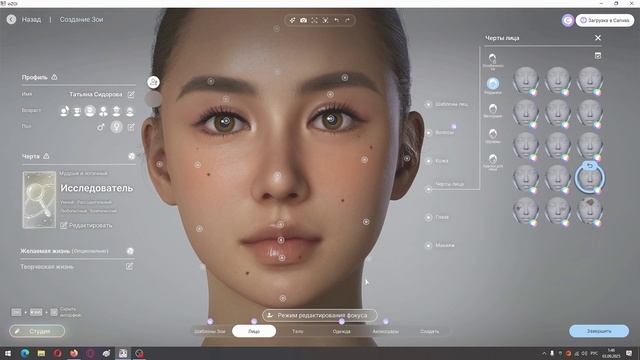Click the round face-photo icon beside the forehead
Viewport: 640px width, 360px height.
pyautogui.click(x=153, y=82)
